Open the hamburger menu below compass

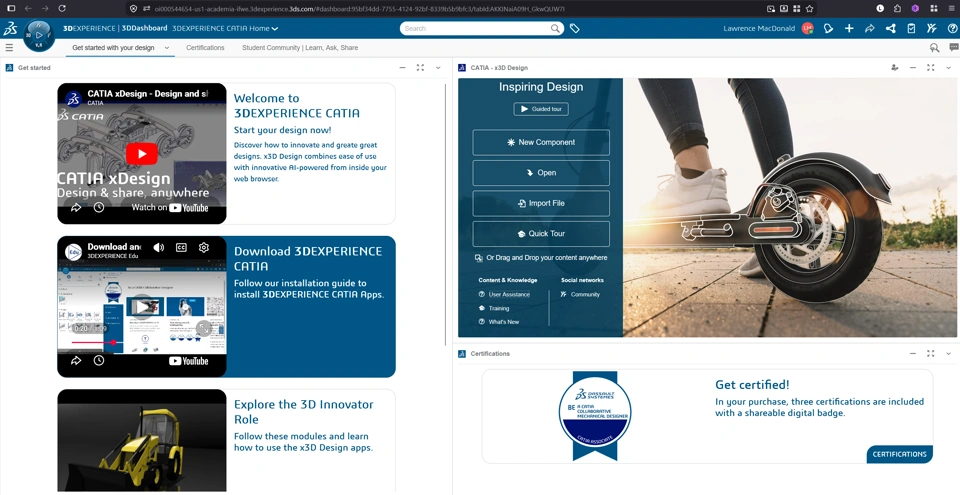pyautogui.click(x=9, y=47)
